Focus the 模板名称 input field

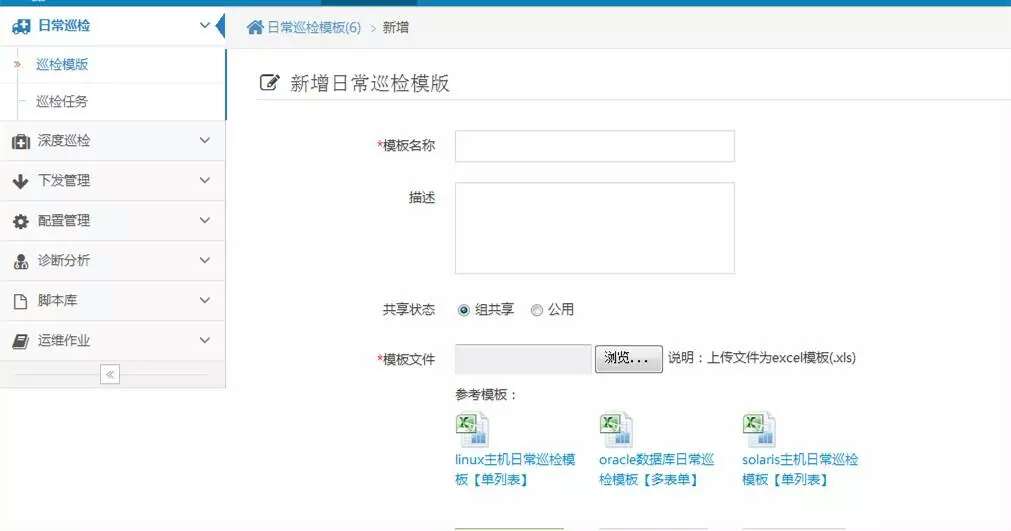point(594,146)
